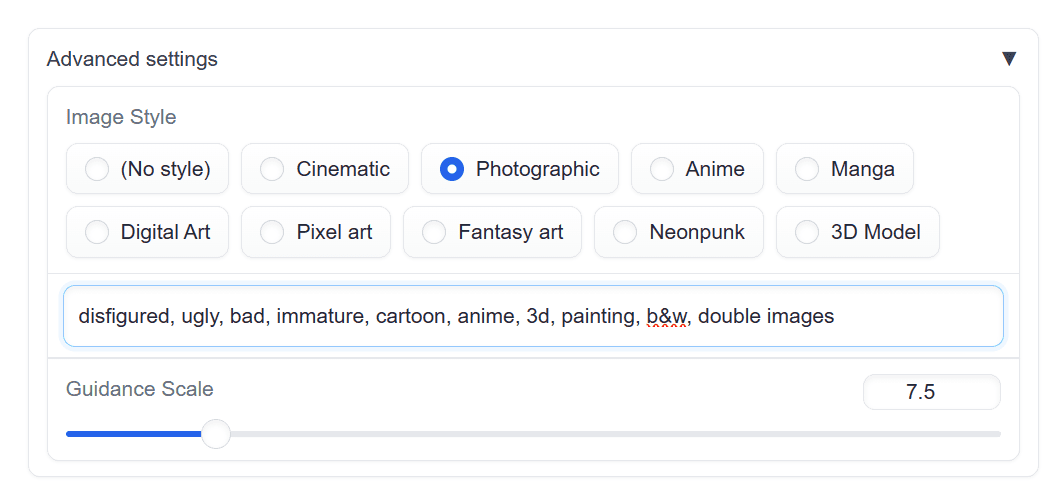This screenshot has width=1057, height=495.
Task: Click the Guidance Scale slider track midpoint
Action: (x=533, y=434)
